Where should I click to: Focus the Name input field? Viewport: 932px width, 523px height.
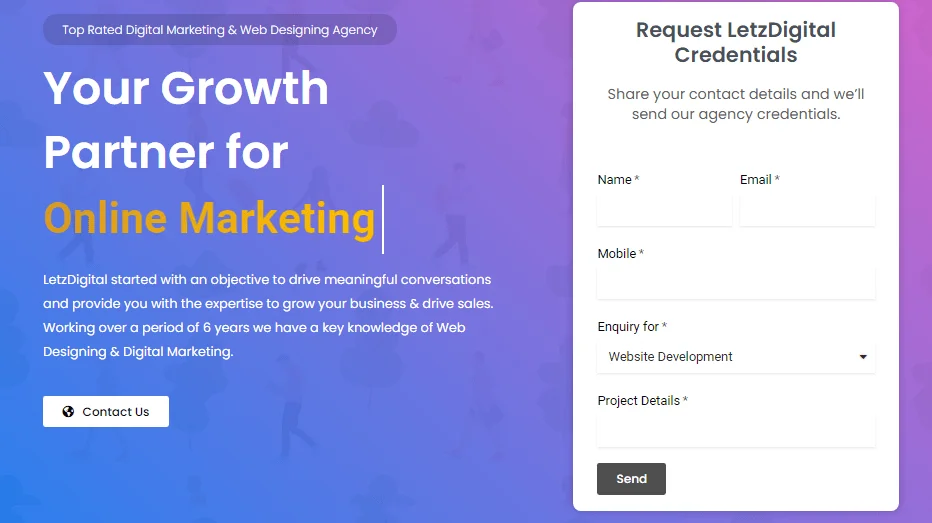(x=664, y=211)
